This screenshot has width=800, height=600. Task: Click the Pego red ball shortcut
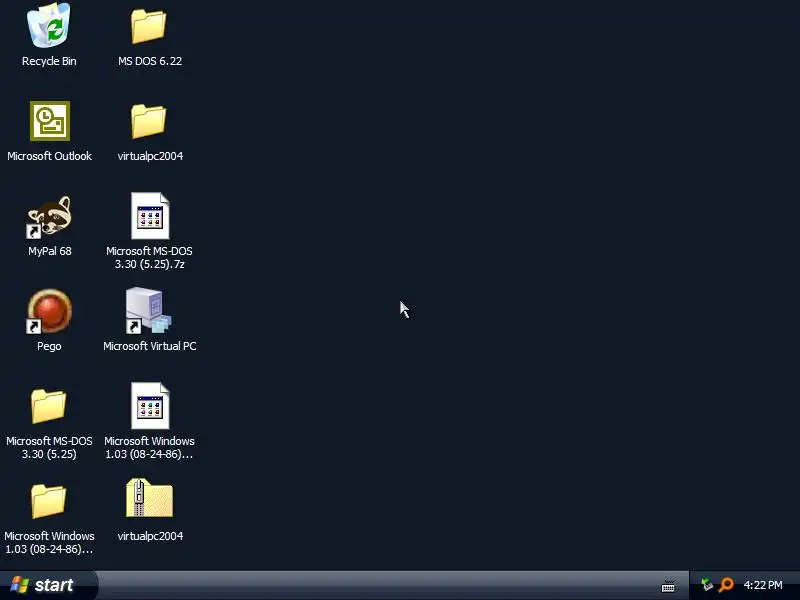pyautogui.click(x=49, y=311)
